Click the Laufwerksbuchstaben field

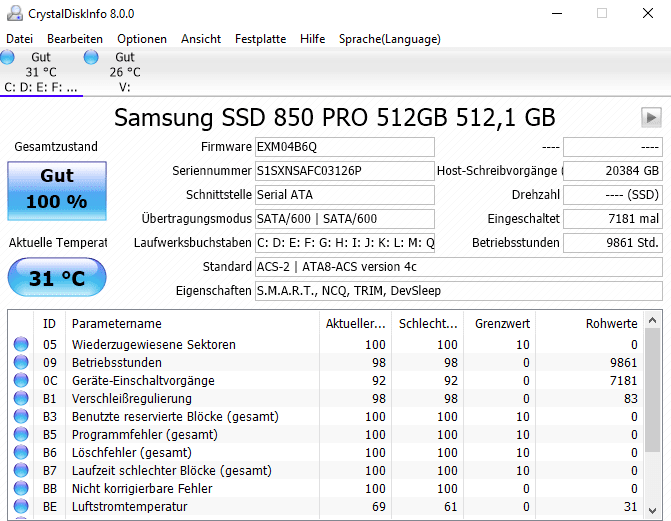(344, 243)
